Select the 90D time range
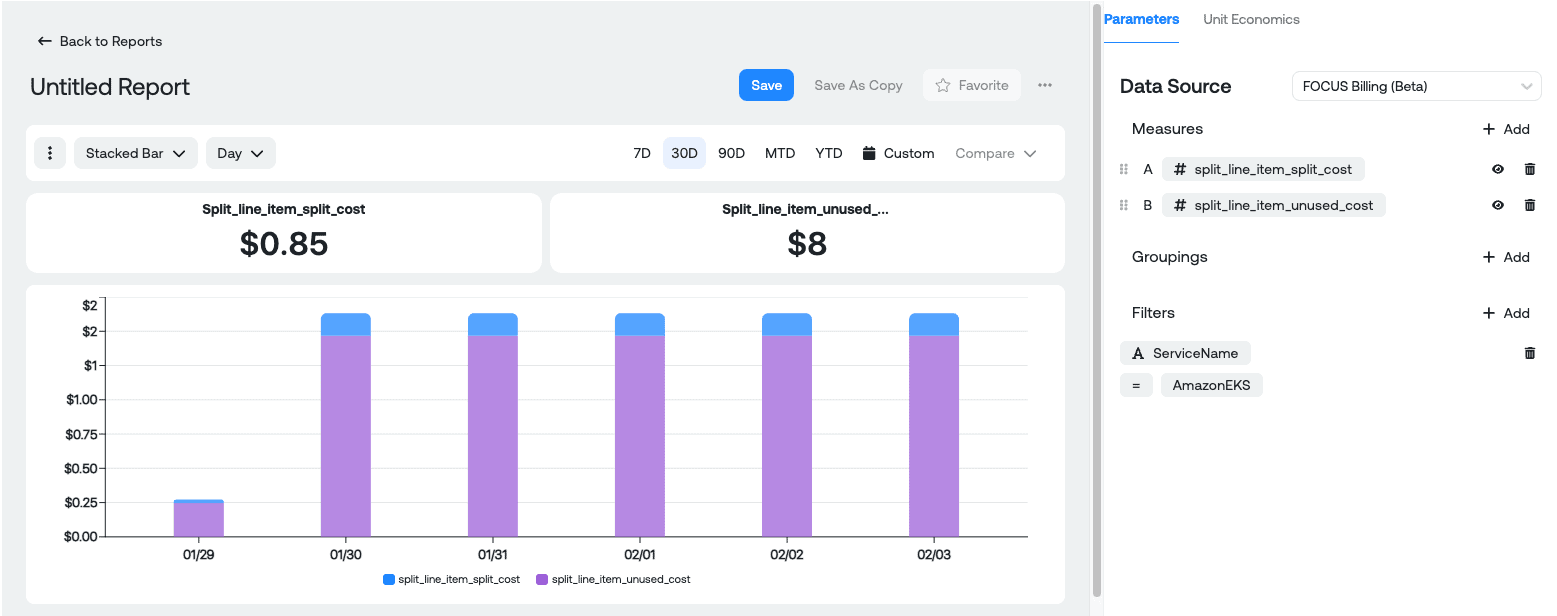This screenshot has width=1557, height=616. [x=731, y=152]
